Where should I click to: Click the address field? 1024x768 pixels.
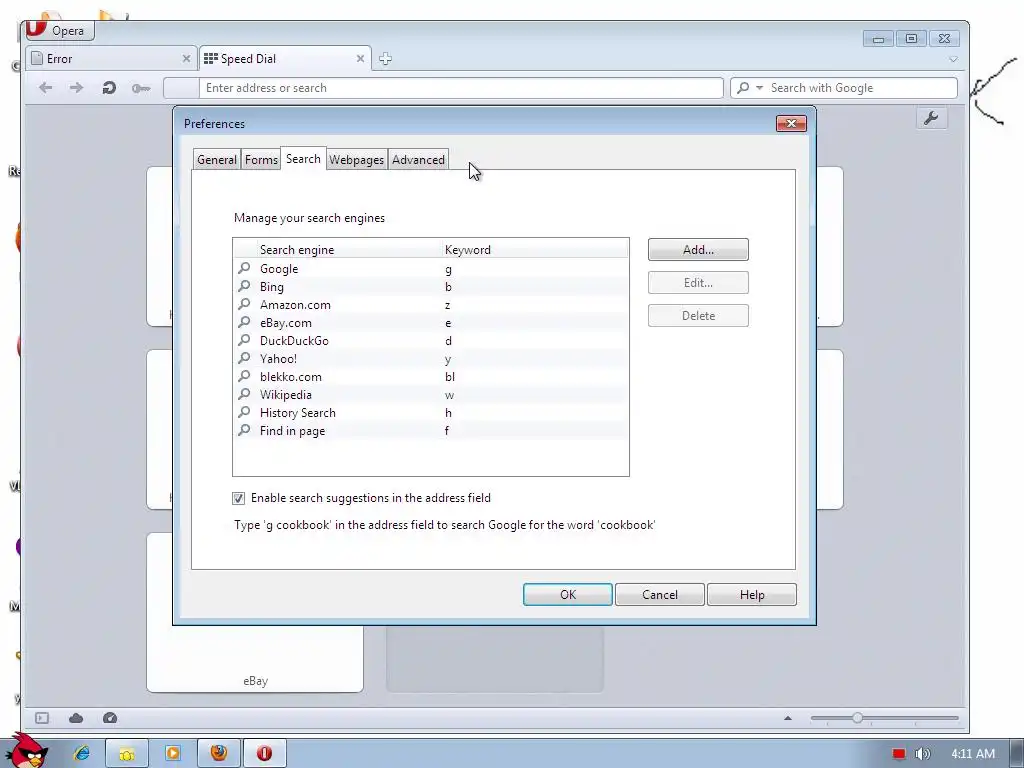(x=460, y=88)
